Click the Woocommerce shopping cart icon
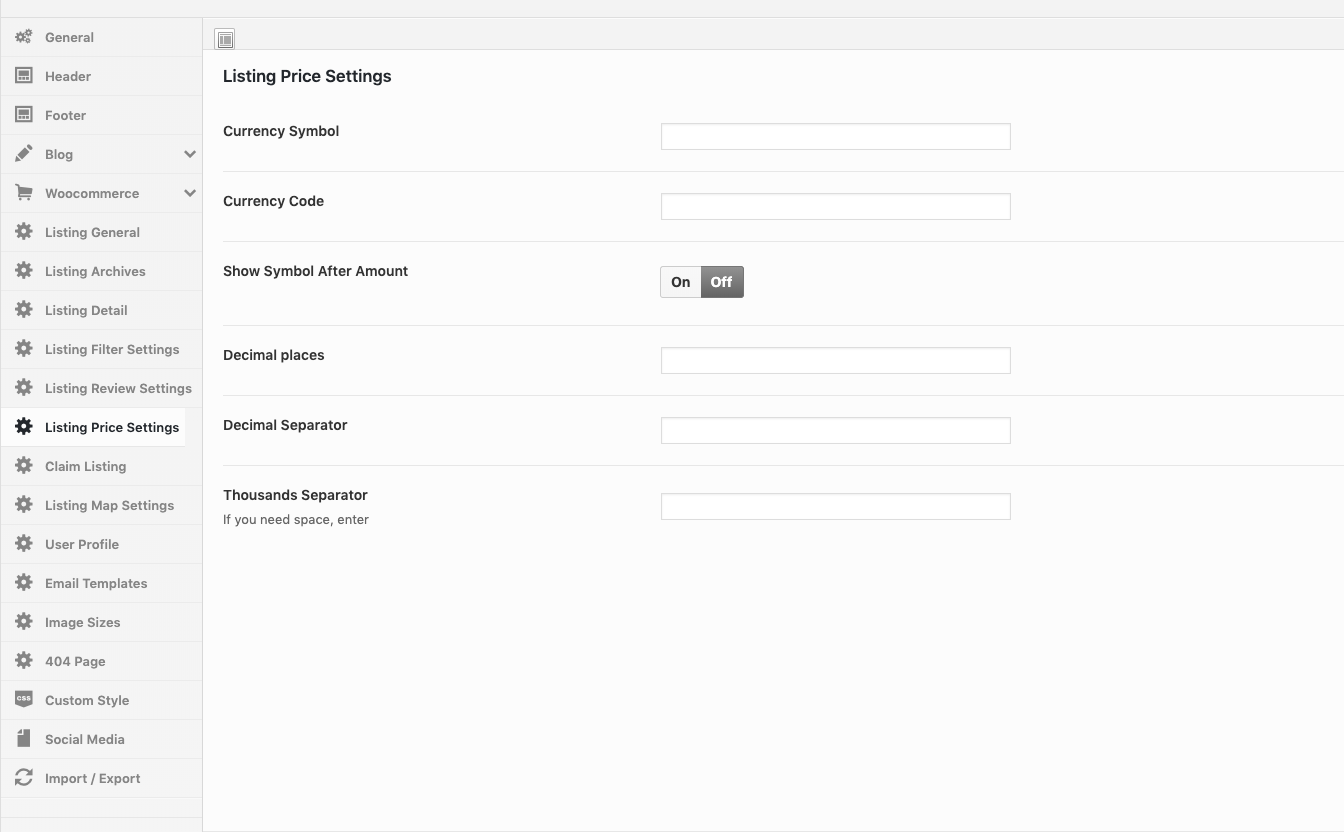This screenshot has height=832, width=1344. point(24,193)
